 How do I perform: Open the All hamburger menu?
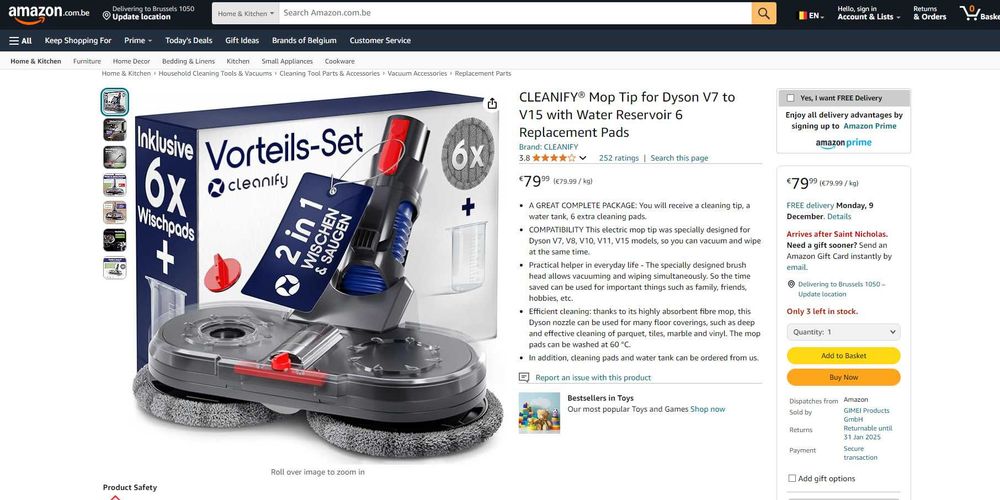pos(20,40)
